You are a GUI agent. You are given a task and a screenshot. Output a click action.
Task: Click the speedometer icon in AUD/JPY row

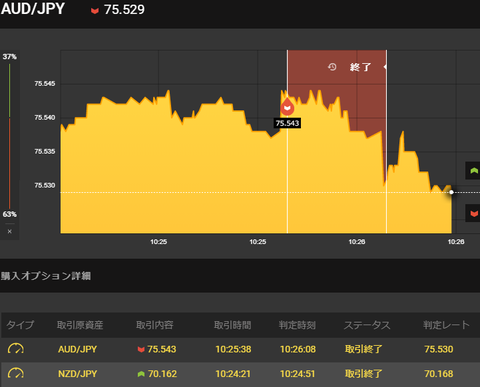pos(16,349)
